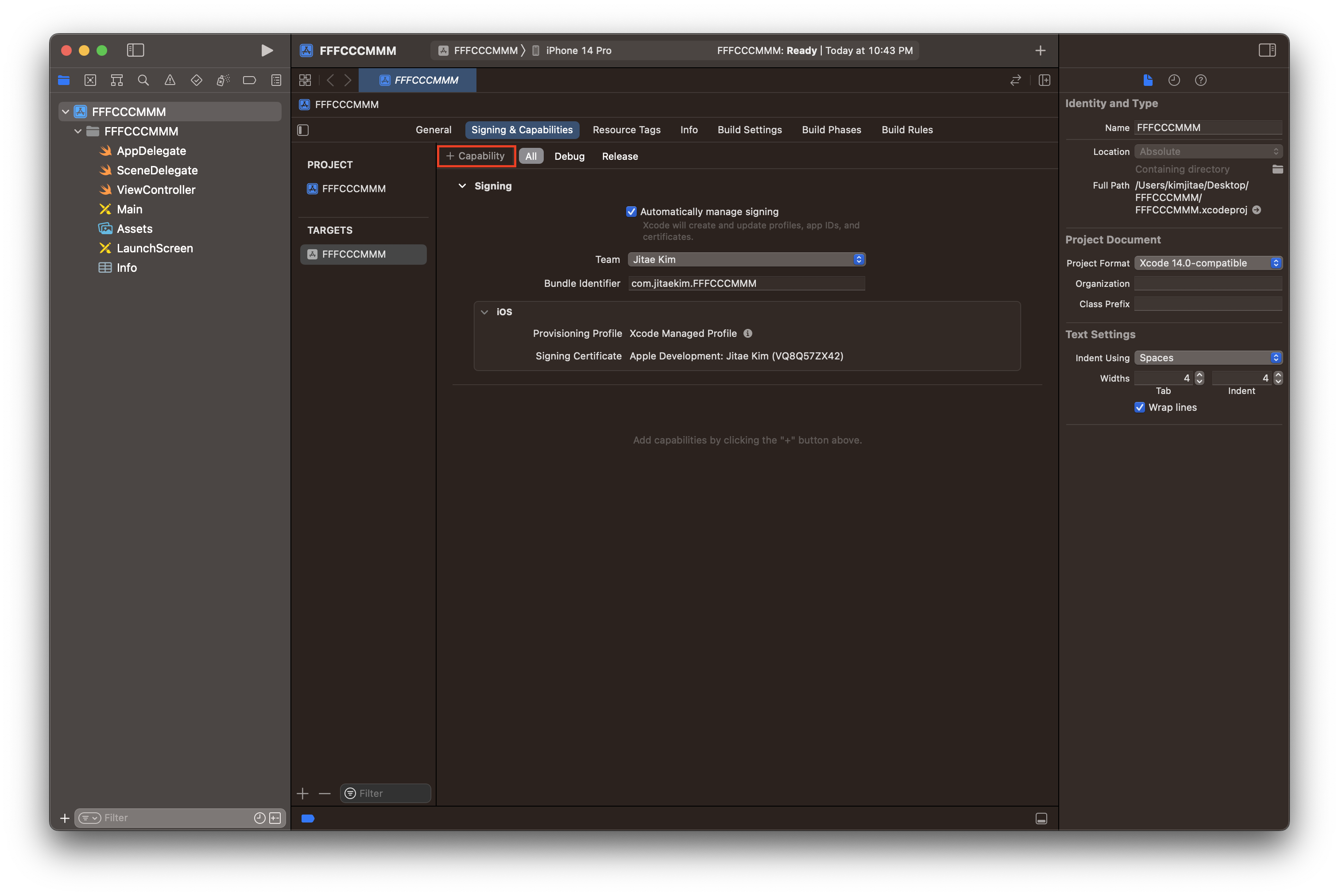The height and width of the screenshot is (896, 1339).
Task: Show the Quick Help inspector
Action: click(x=1201, y=80)
